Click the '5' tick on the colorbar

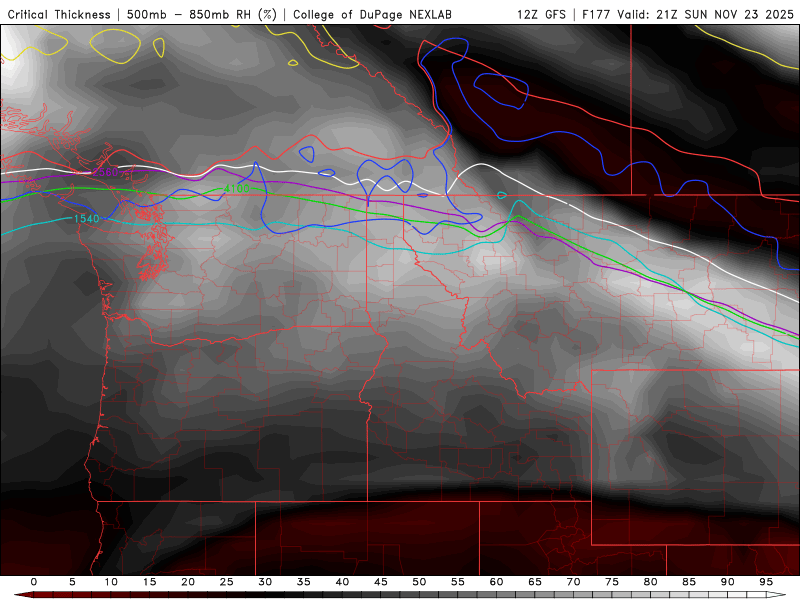point(72,582)
